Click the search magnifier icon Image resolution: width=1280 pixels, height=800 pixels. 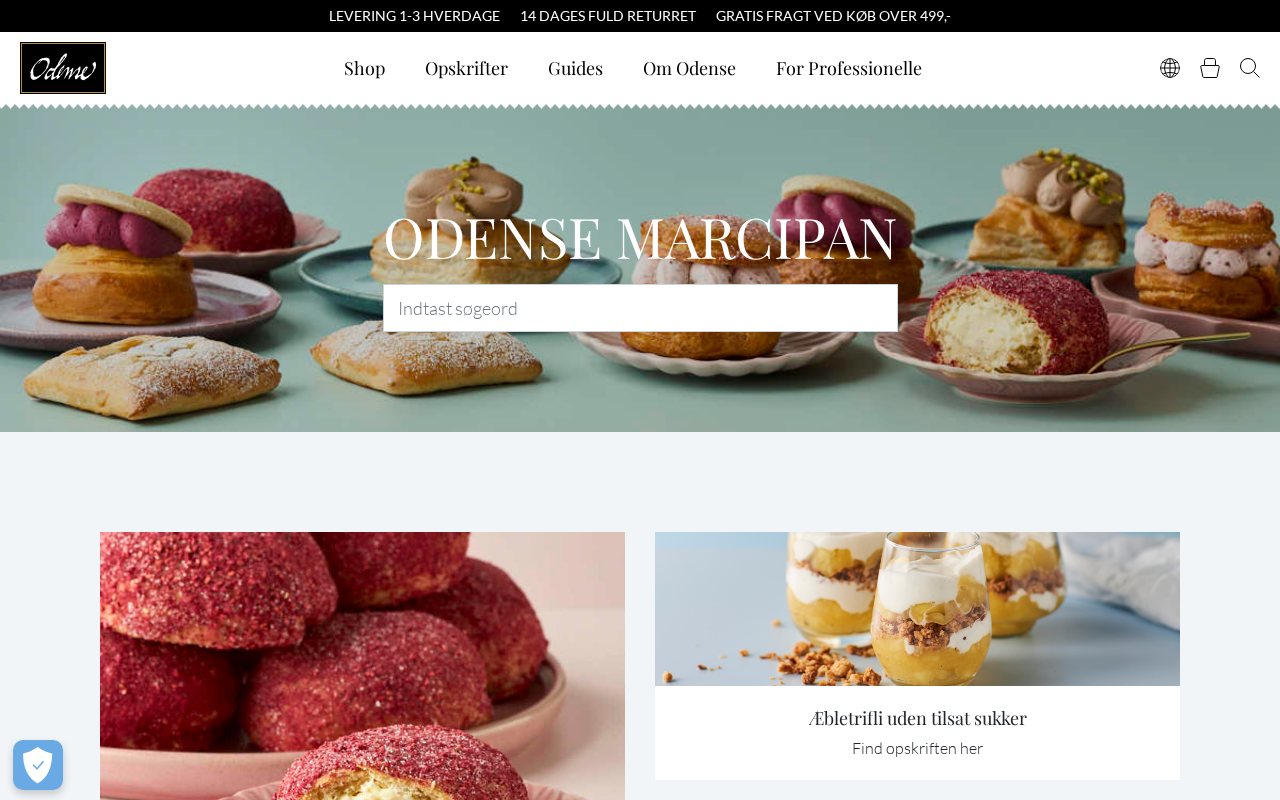click(x=1250, y=68)
